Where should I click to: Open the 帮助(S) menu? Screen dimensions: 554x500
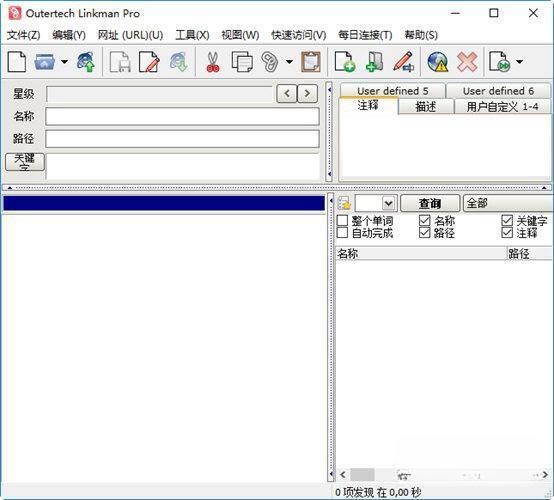pos(421,35)
